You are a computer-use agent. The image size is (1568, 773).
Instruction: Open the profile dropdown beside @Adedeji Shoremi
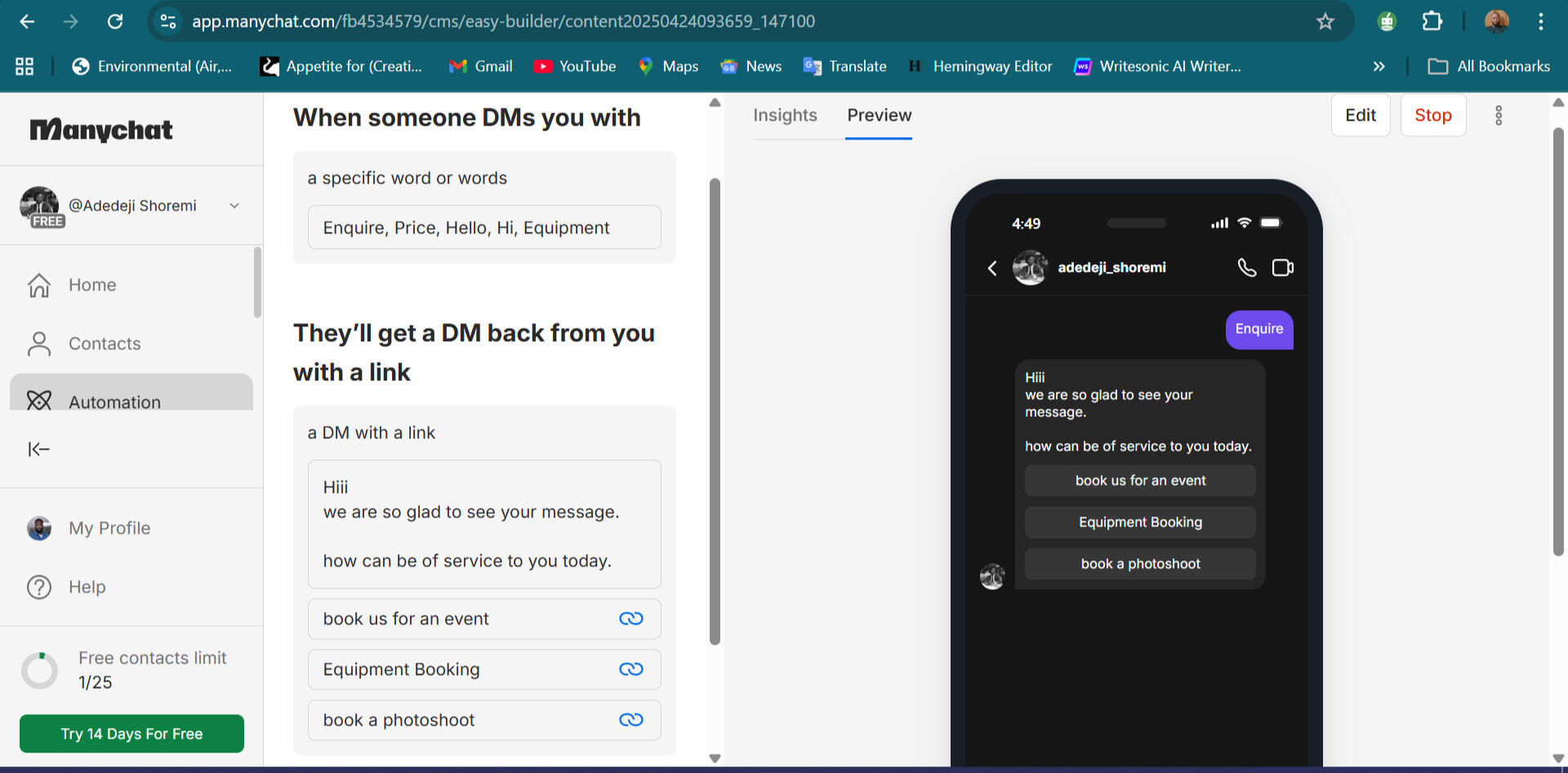(x=234, y=206)
